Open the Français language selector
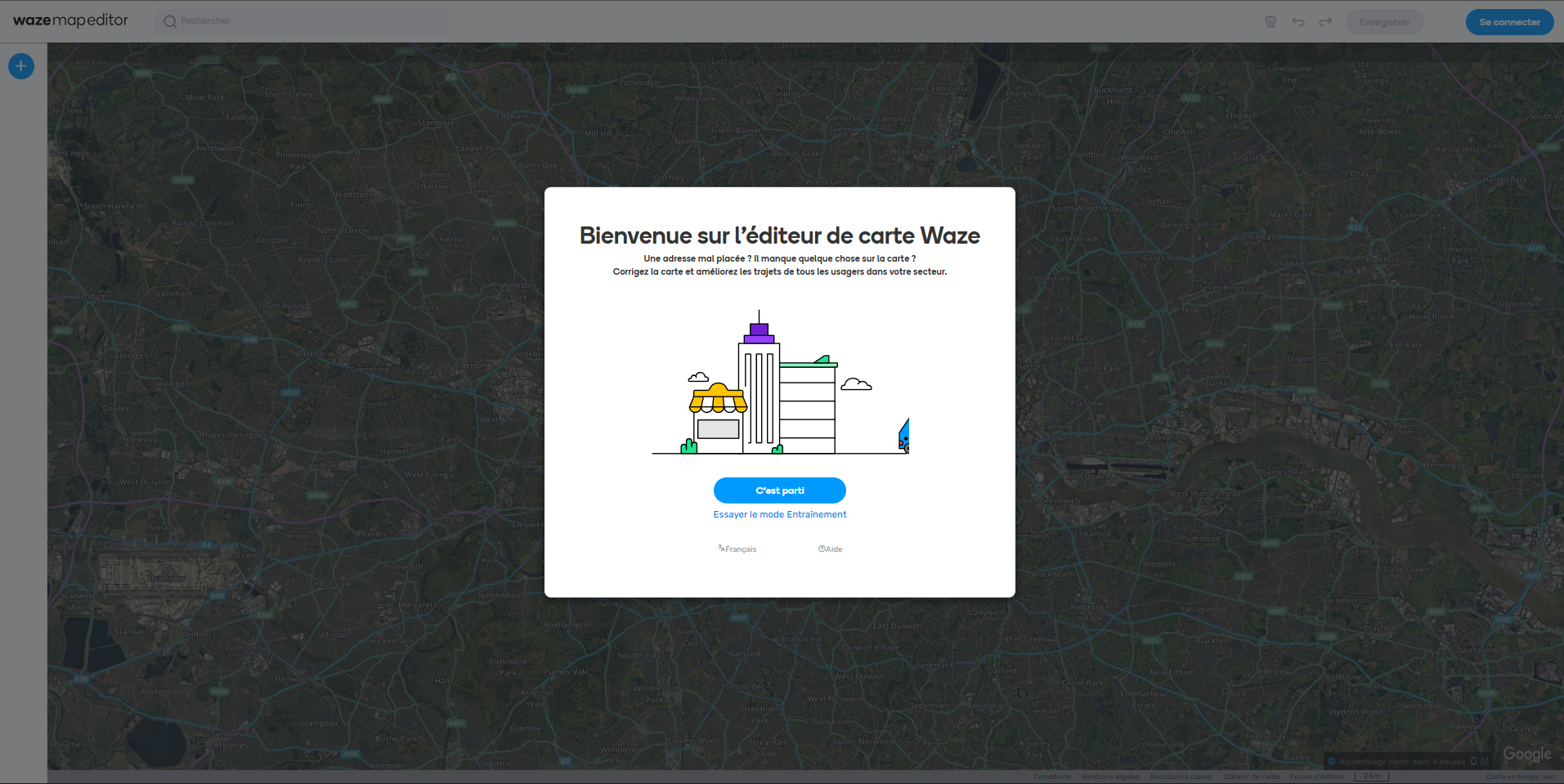1564x784 pixels. point(737,549)
